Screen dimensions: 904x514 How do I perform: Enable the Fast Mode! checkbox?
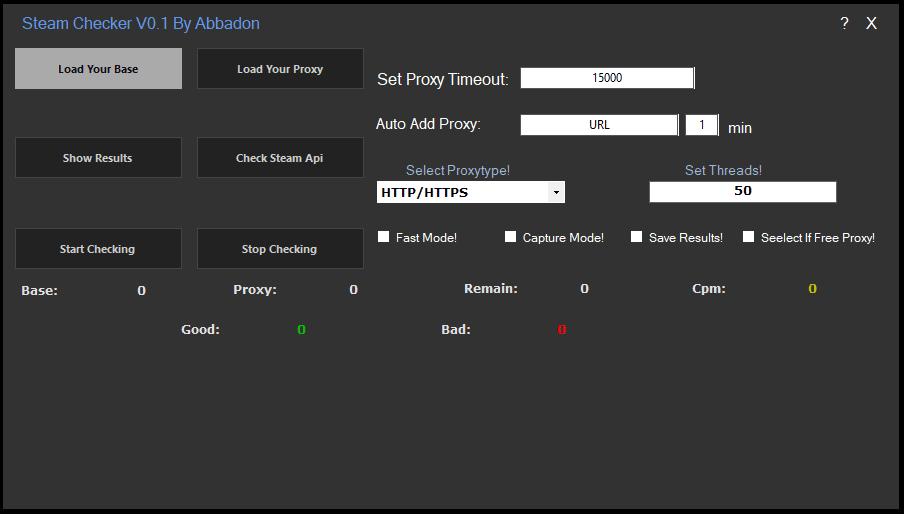[383, 237]
